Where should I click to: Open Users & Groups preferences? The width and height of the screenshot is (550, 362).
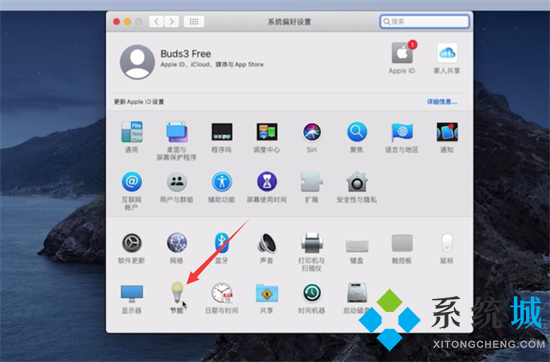point(176,182)
